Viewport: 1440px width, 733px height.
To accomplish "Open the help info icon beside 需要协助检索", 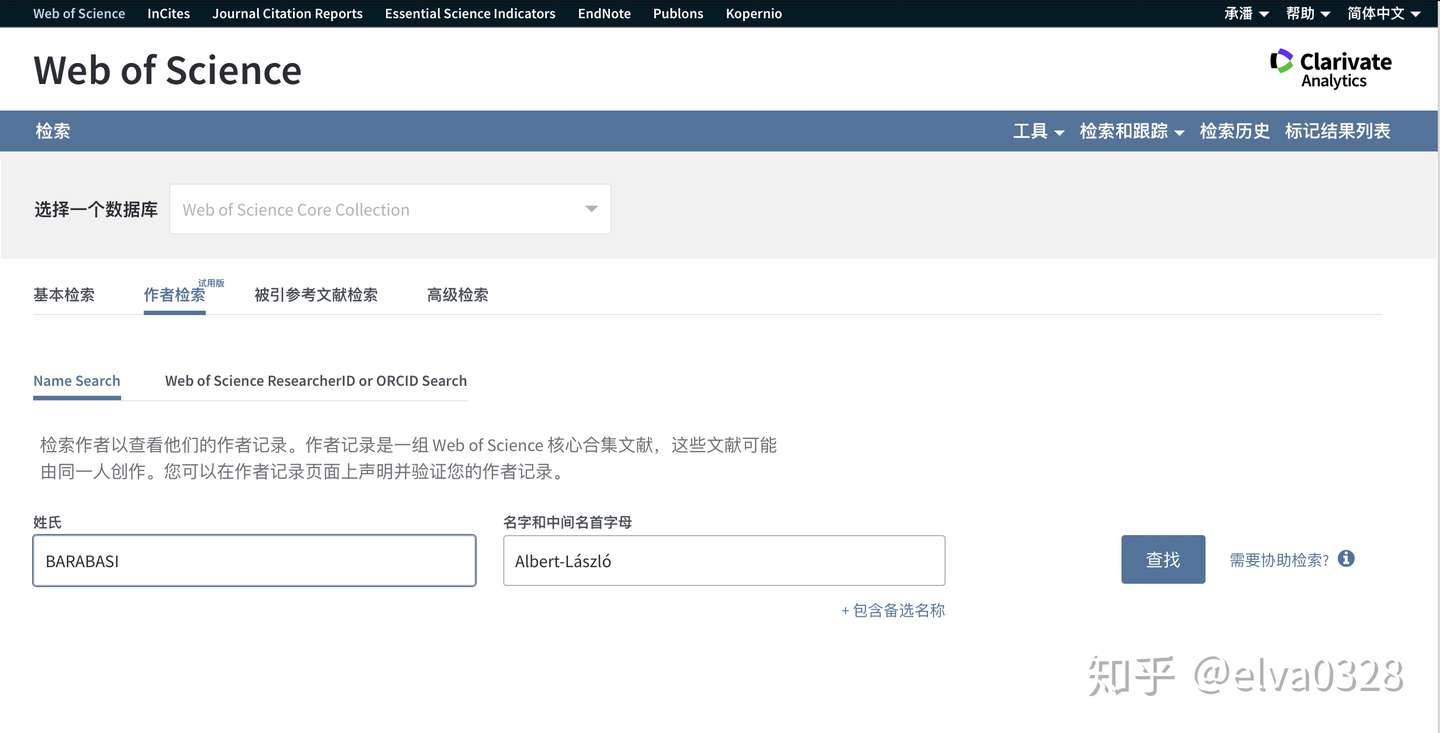I will [x=1346, y=558].
